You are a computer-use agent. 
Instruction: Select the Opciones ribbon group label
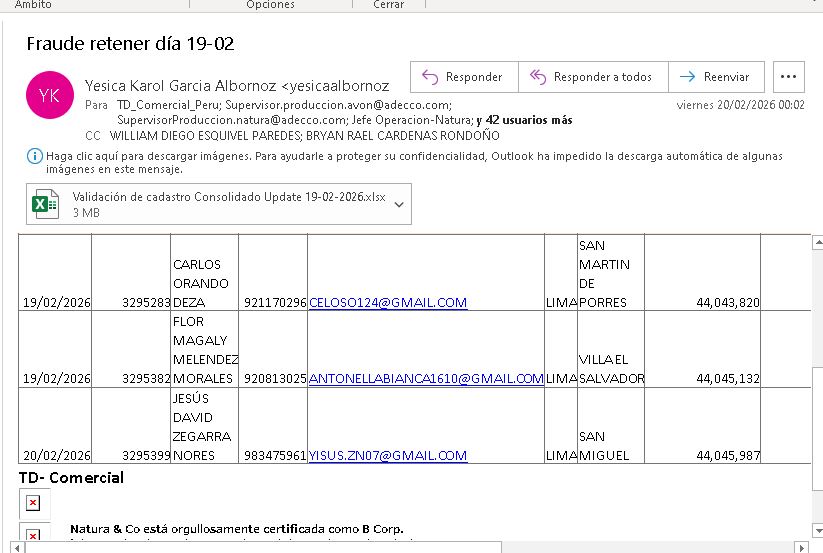[x=270, y=5]
